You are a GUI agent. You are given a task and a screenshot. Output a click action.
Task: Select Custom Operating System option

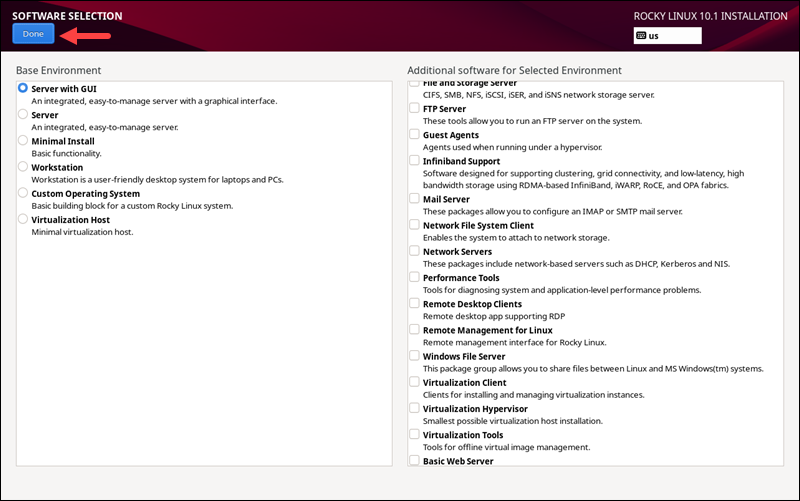click(x=23, y=193)
